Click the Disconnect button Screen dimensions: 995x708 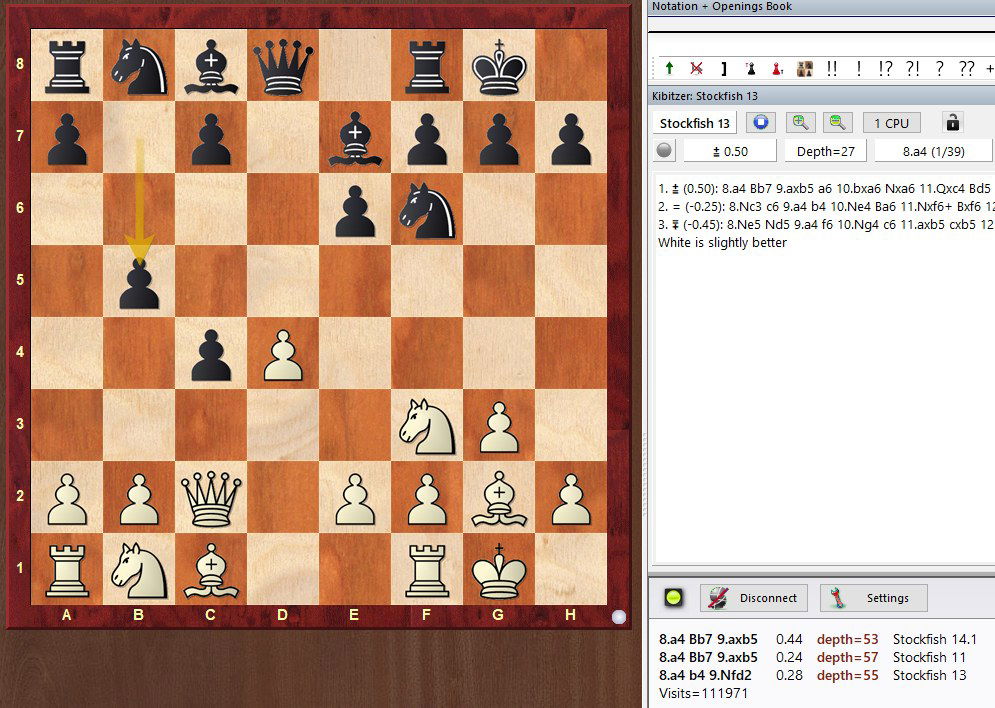click(754, 598)
